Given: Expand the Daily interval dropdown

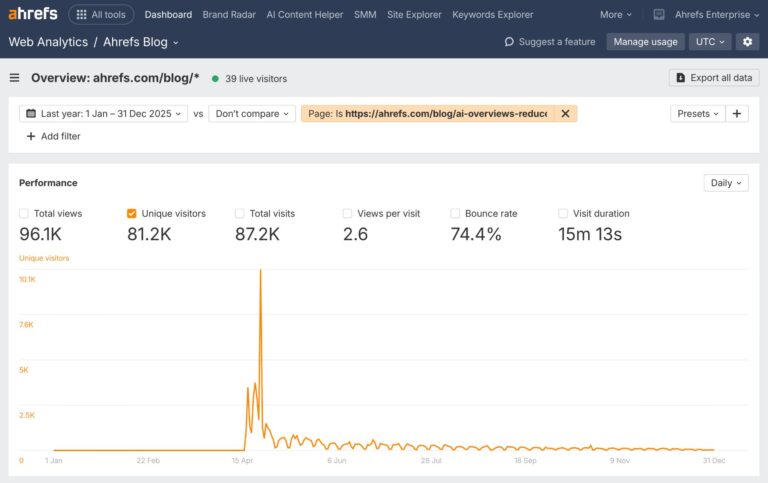Looking at the screenshot, I should [725, 183].
